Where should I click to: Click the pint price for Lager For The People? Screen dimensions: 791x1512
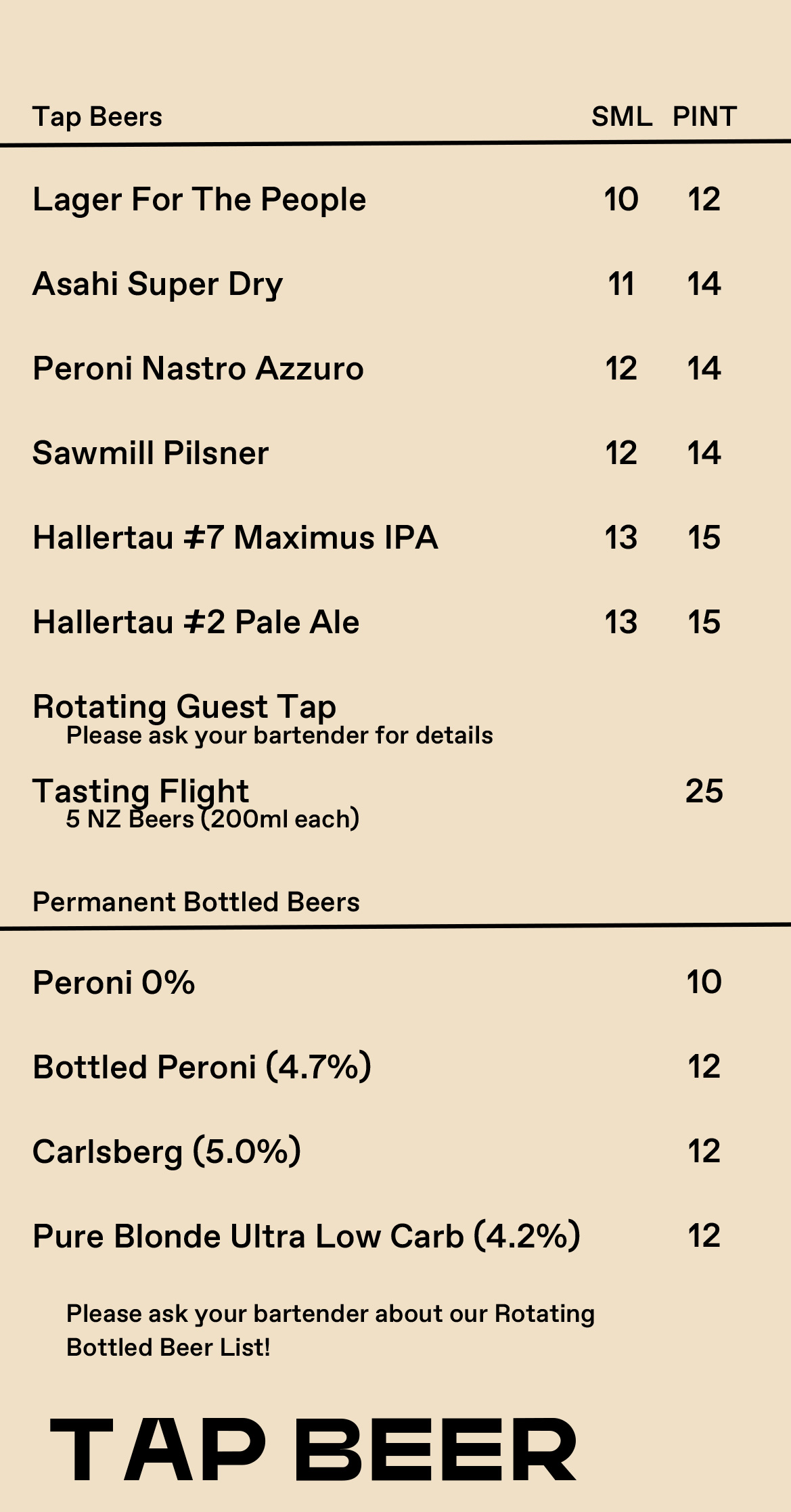(704, 200)
